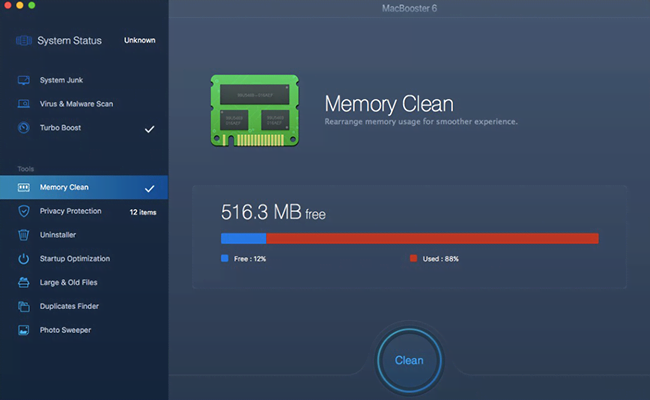Click the Memory Clean checkmark
The height and width of the screenshot is (400, 650).
[149, 189]
